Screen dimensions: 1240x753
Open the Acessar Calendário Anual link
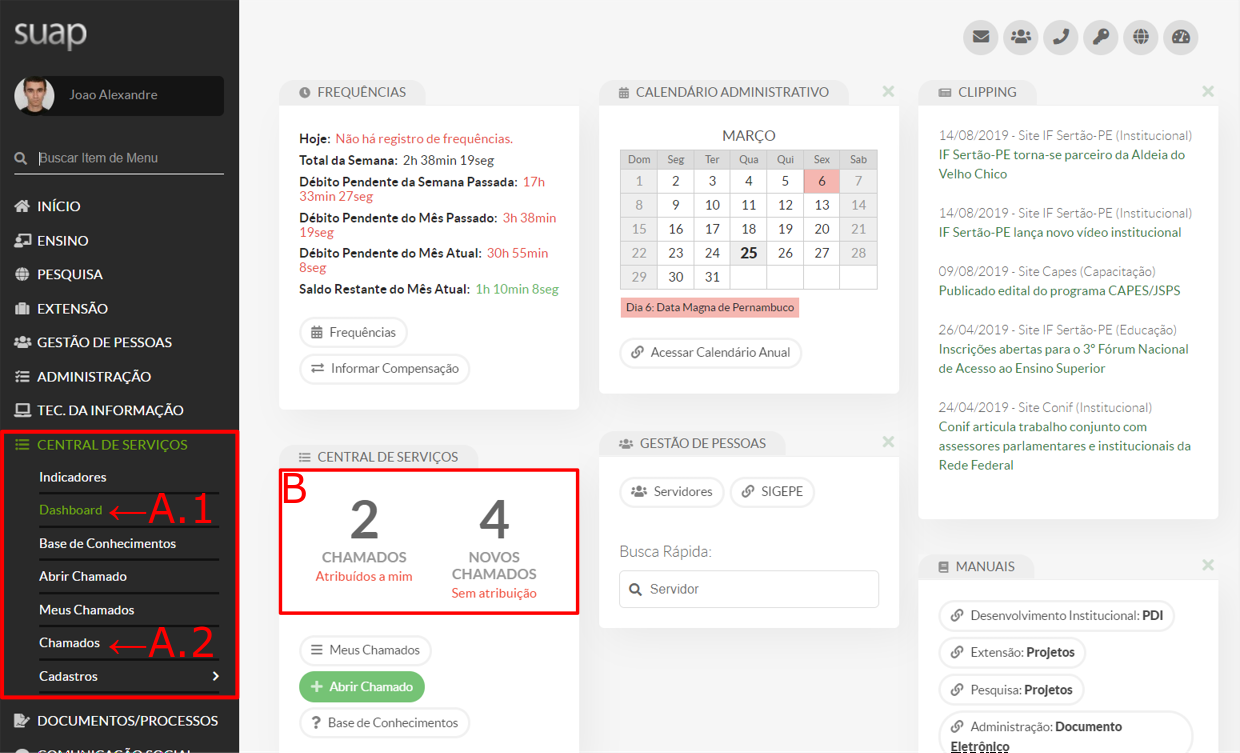point(710,352)
